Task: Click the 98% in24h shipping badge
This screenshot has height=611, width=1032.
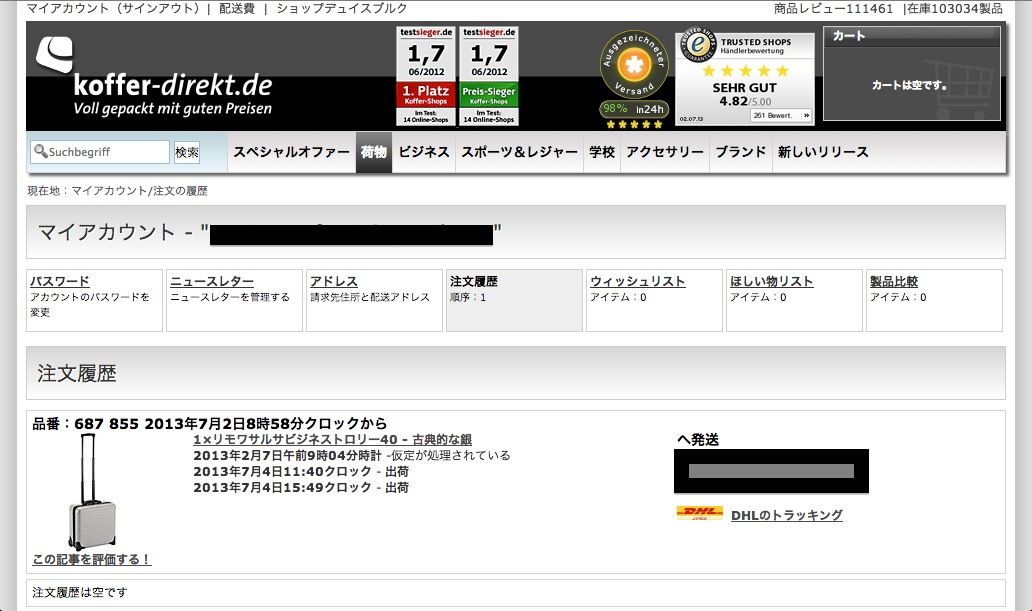Action: pos(634,109)
